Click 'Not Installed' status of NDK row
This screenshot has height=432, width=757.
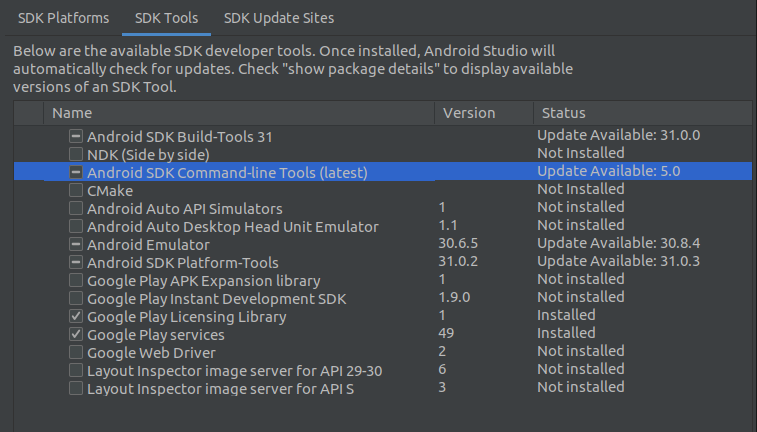pyautogui.click(x=581, y=153)
